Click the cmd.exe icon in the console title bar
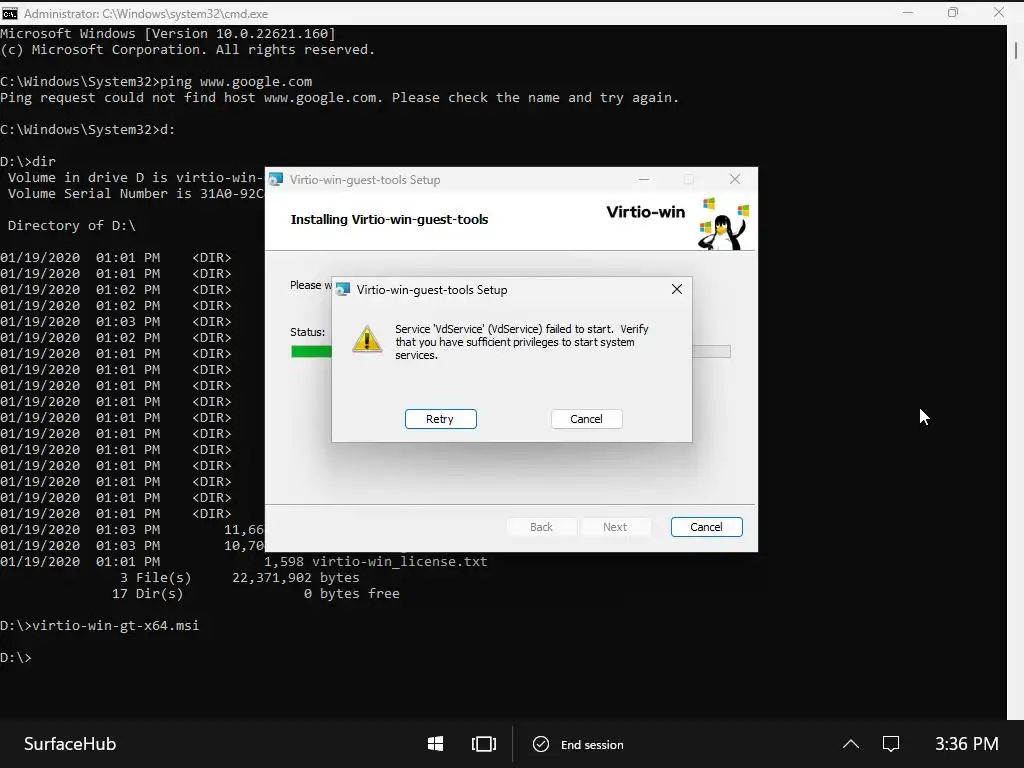Screen dimensions: 1024x768 [10, 13]
